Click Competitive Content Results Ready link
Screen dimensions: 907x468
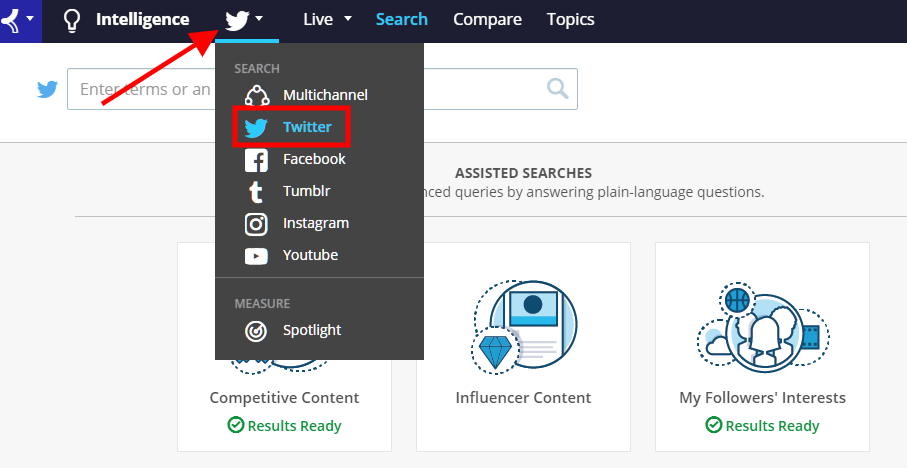284,426
